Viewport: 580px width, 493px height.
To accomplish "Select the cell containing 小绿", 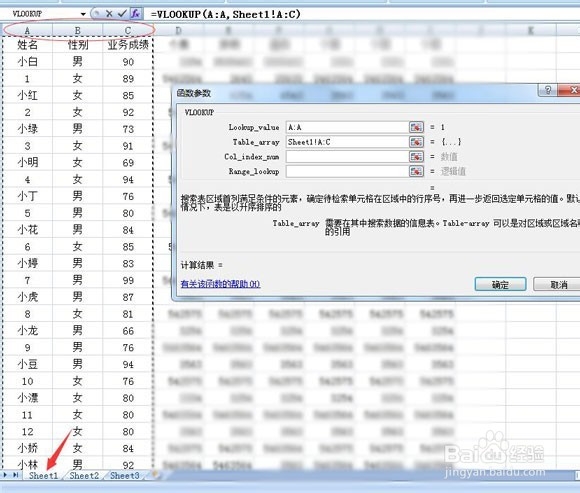I will point(27,129).
